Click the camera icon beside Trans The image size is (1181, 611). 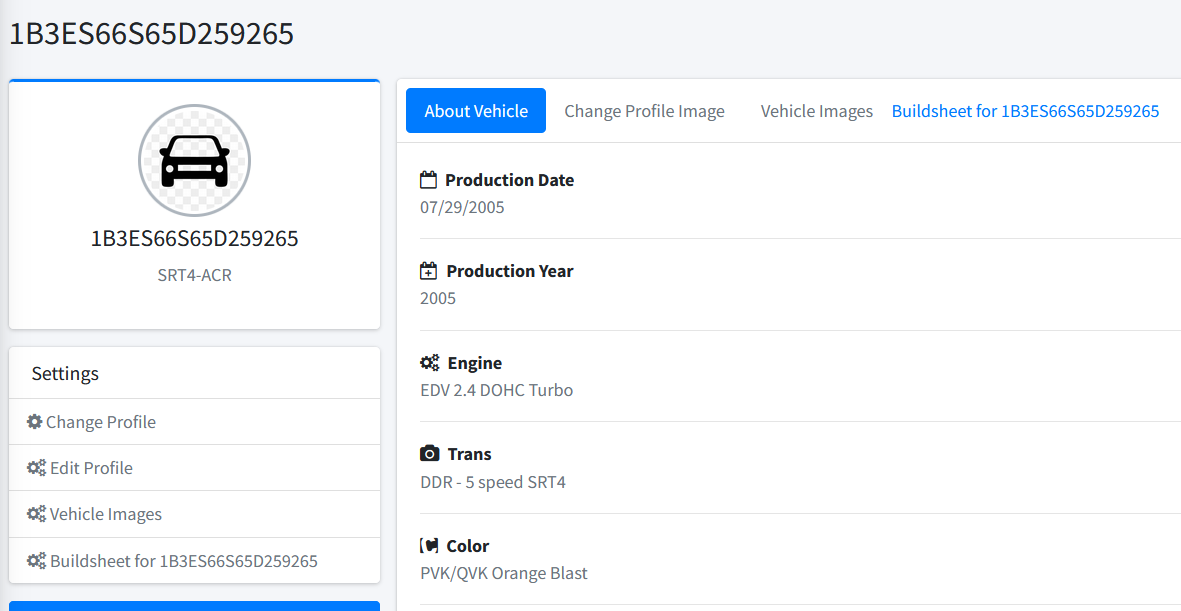pyautogui.click(x=428, y=453)
